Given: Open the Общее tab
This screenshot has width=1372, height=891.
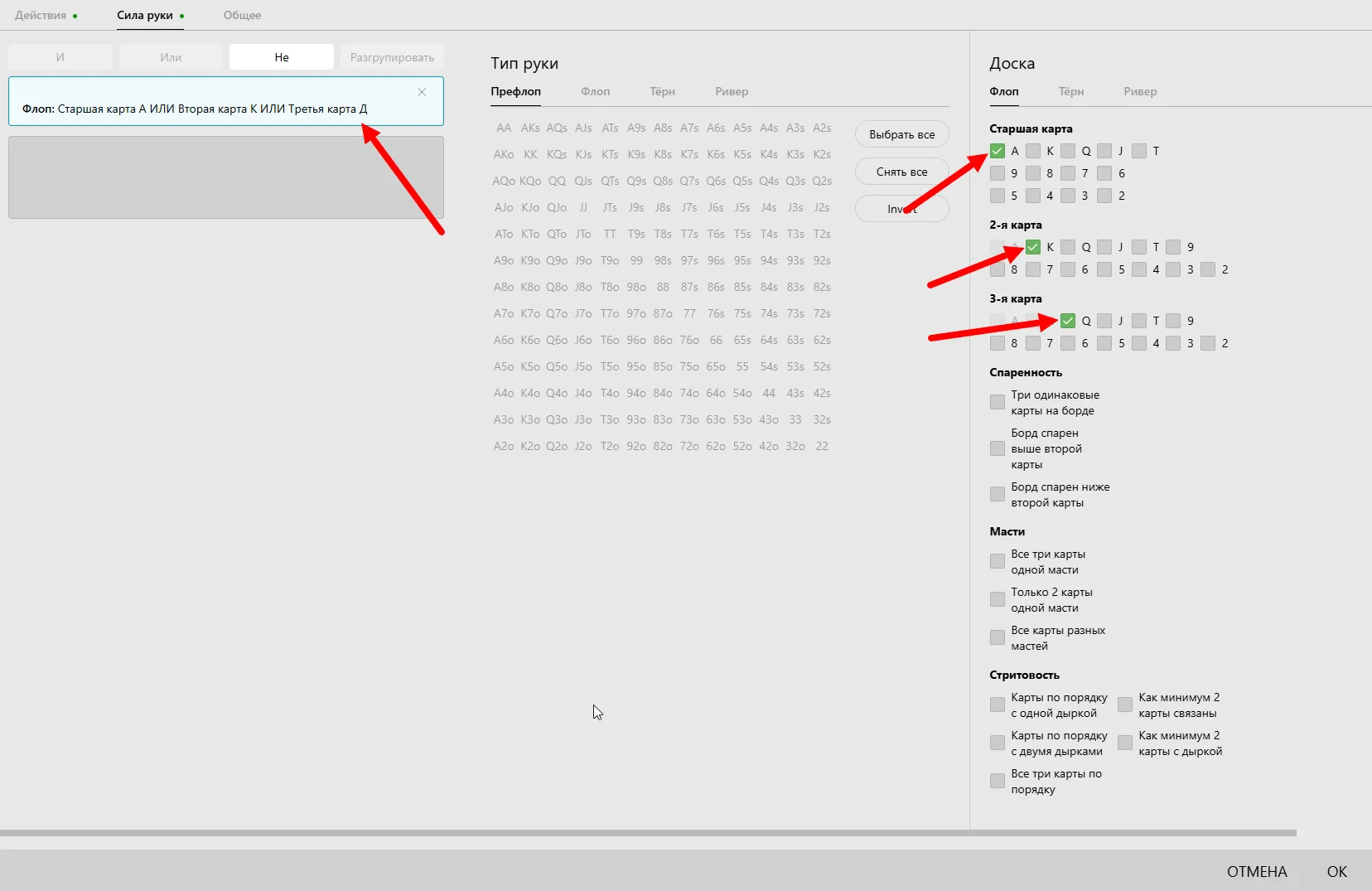Looking at the screenshot, I should point(242,15).
